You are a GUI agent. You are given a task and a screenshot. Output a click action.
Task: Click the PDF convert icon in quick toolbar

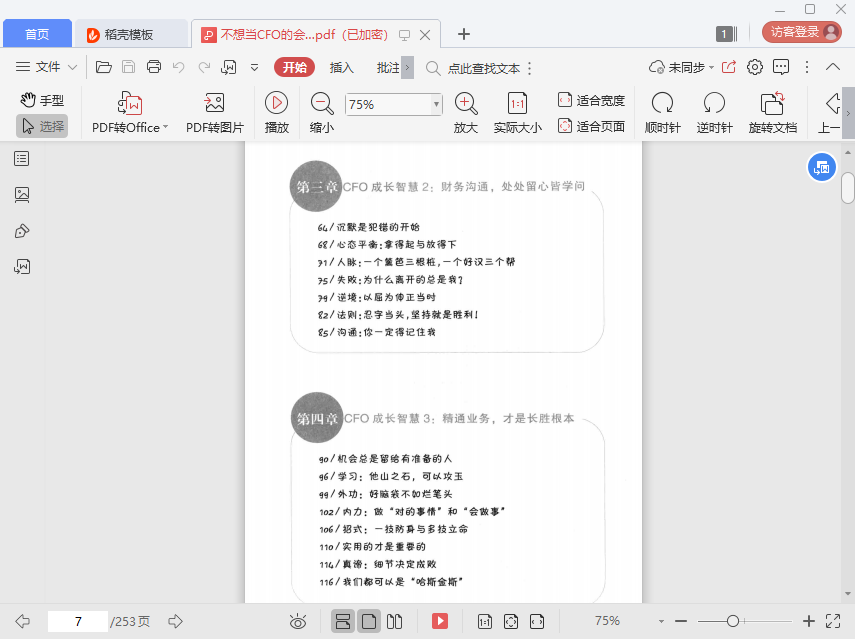[x=228, y=67]
